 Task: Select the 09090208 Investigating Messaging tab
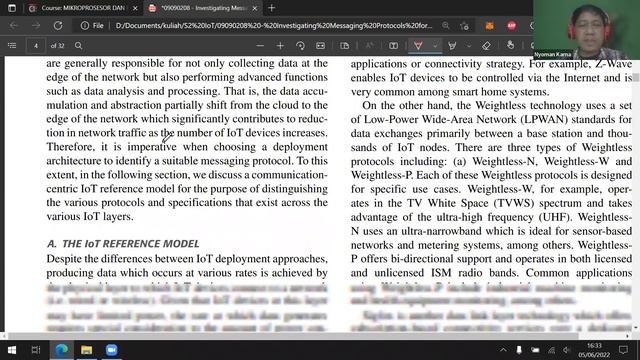pyautogui.click(x=203, y=8)
